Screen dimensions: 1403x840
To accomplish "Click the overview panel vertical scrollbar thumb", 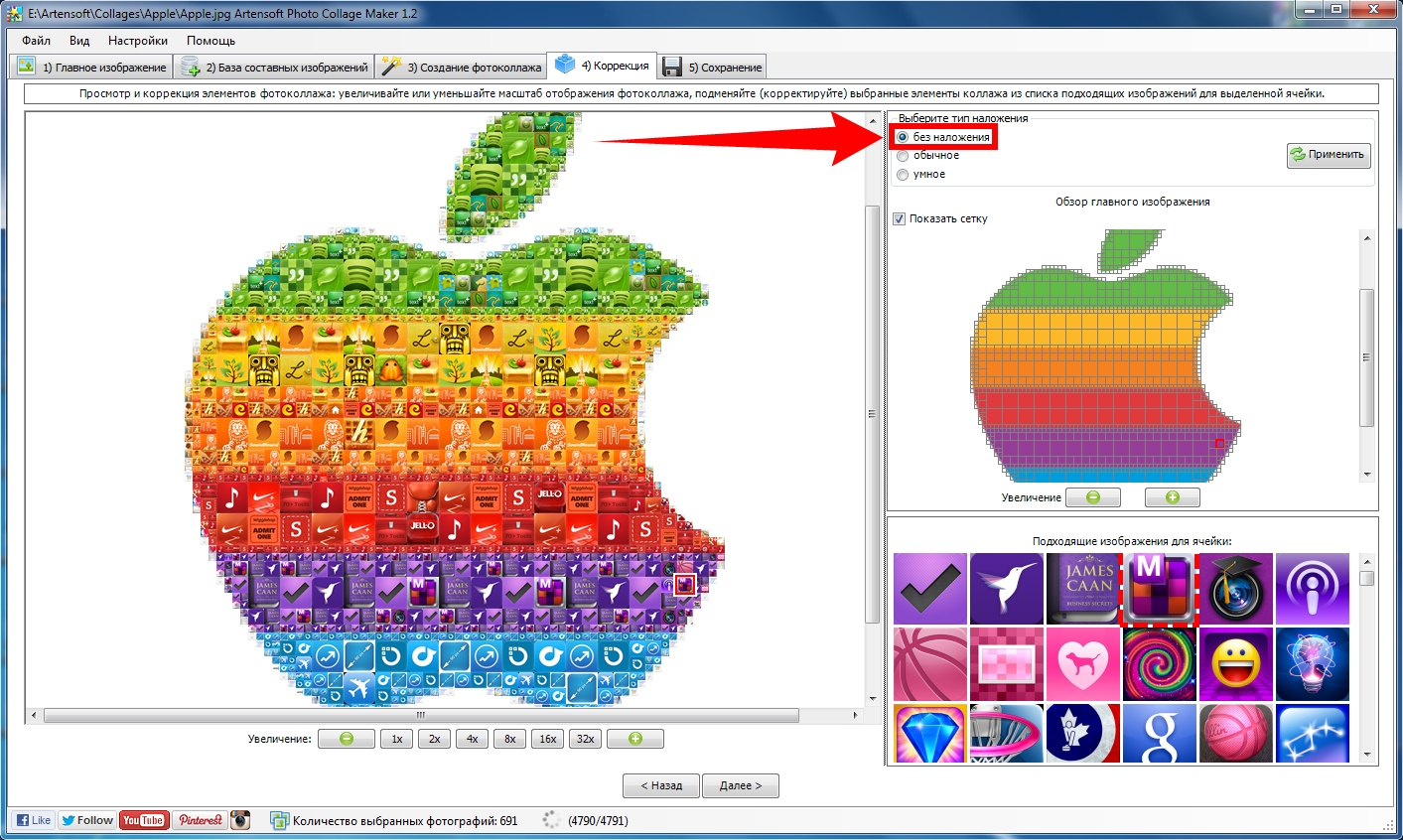I will pyautogui.click(x=1367, y=357).
